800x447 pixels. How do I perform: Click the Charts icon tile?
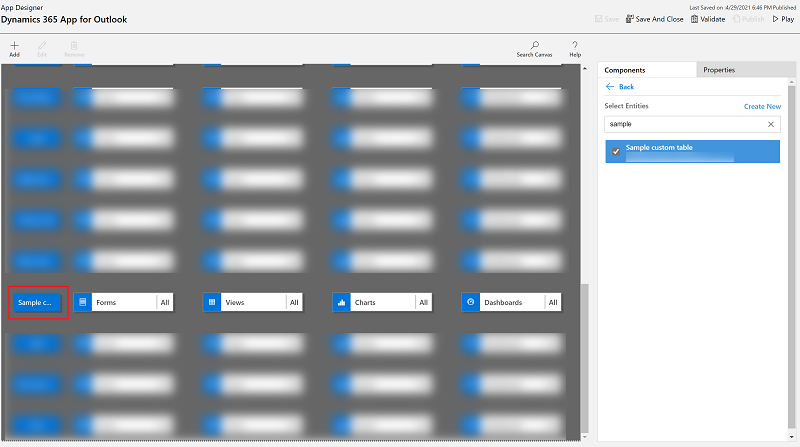[341, 302]
